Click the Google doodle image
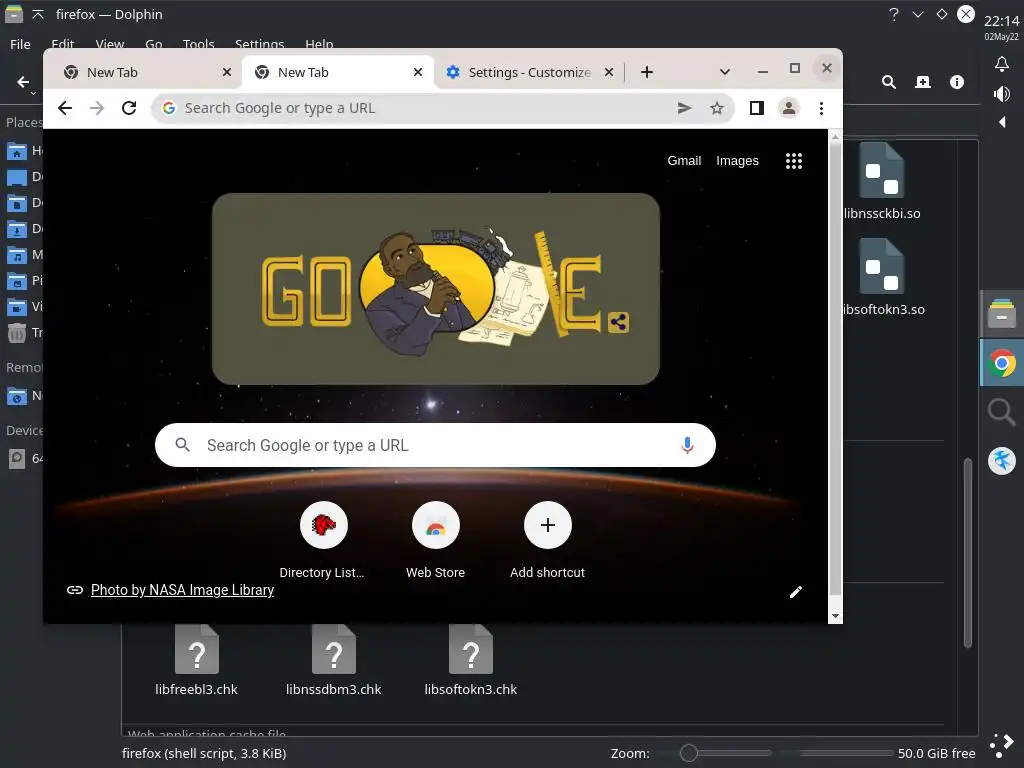The width and height of the screenshot is (1024, 768). (x=436, y=289)
